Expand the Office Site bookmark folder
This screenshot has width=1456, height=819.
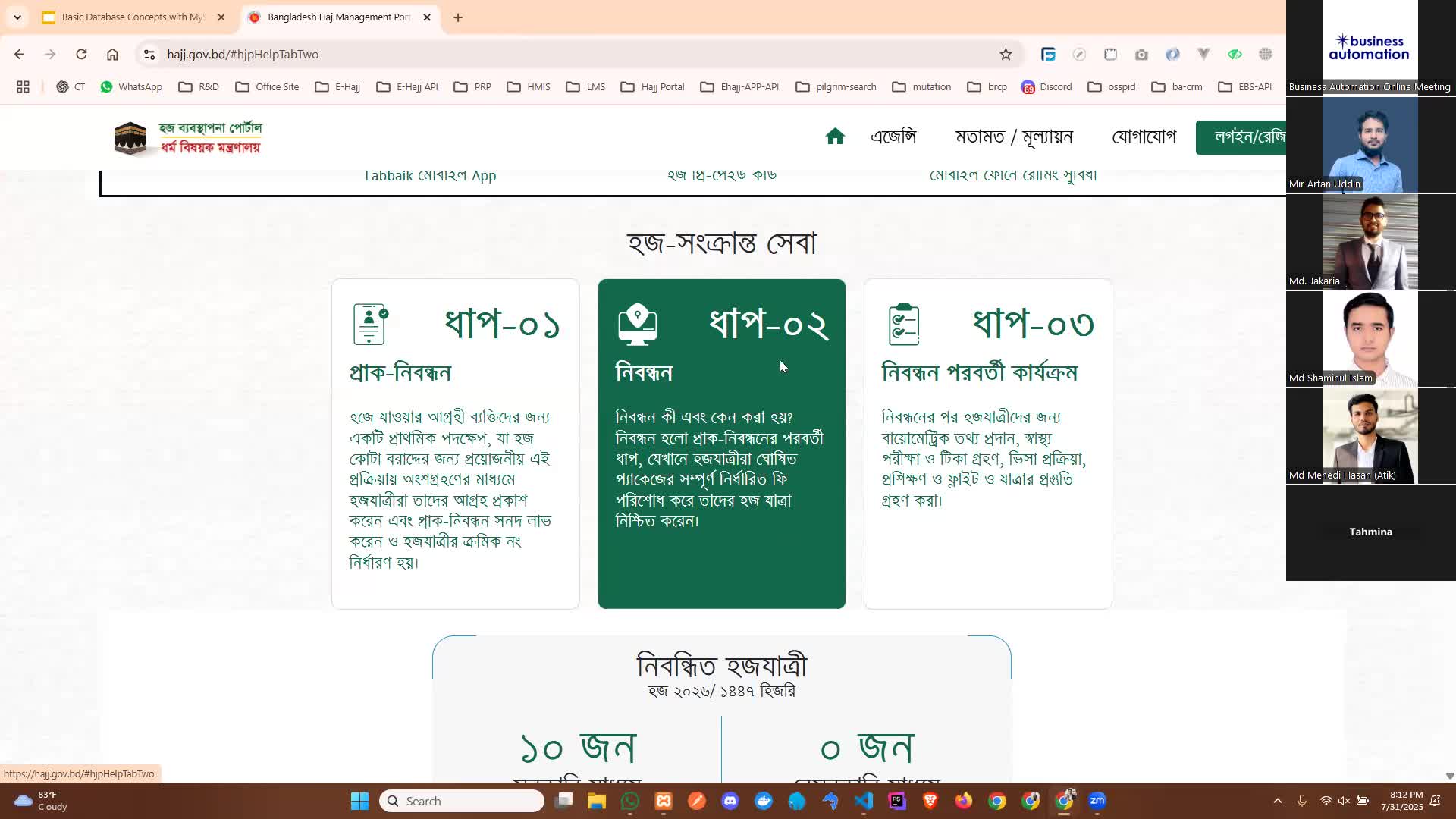click(267, 87)
